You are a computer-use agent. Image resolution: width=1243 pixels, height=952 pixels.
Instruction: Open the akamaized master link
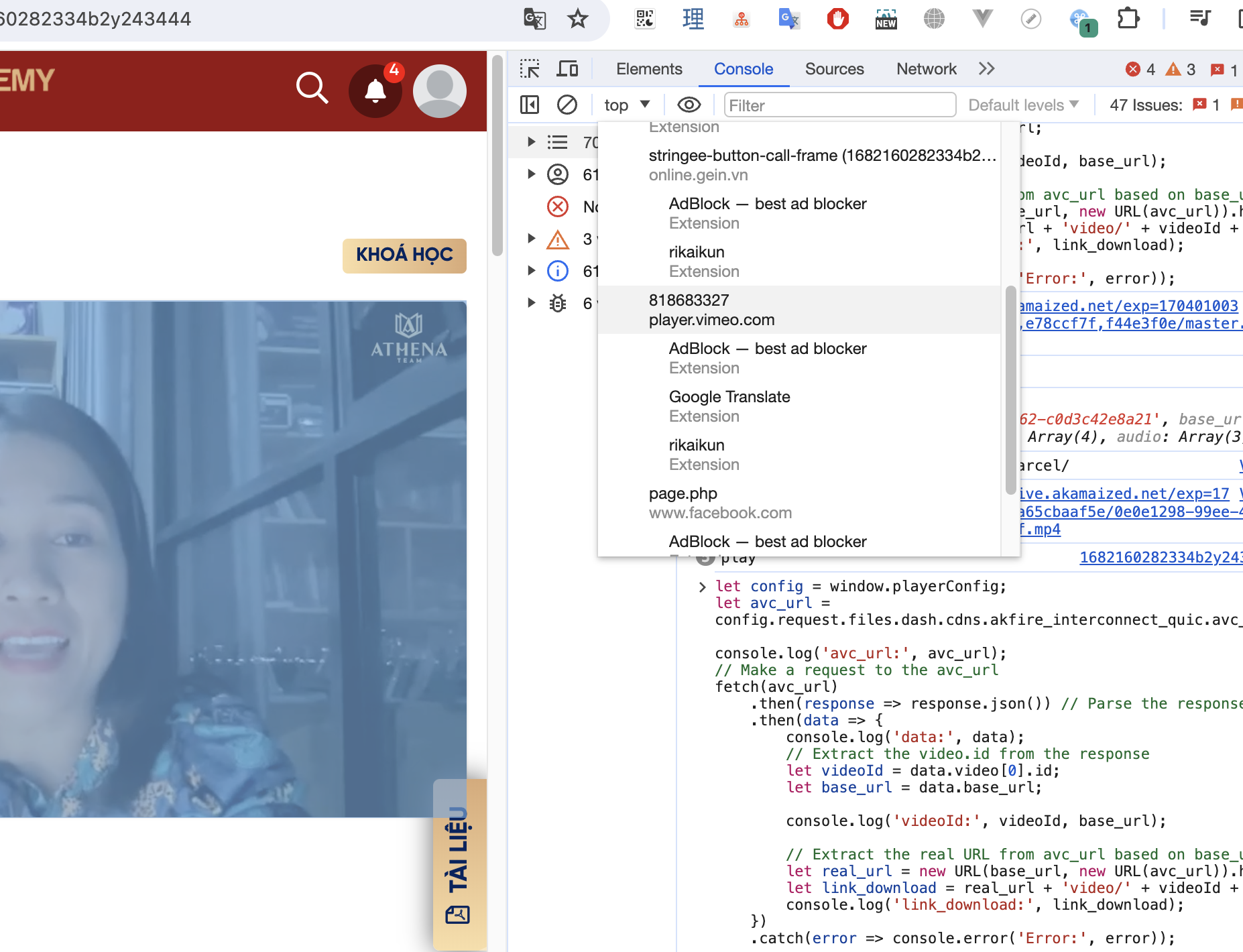coord(1130,314)
